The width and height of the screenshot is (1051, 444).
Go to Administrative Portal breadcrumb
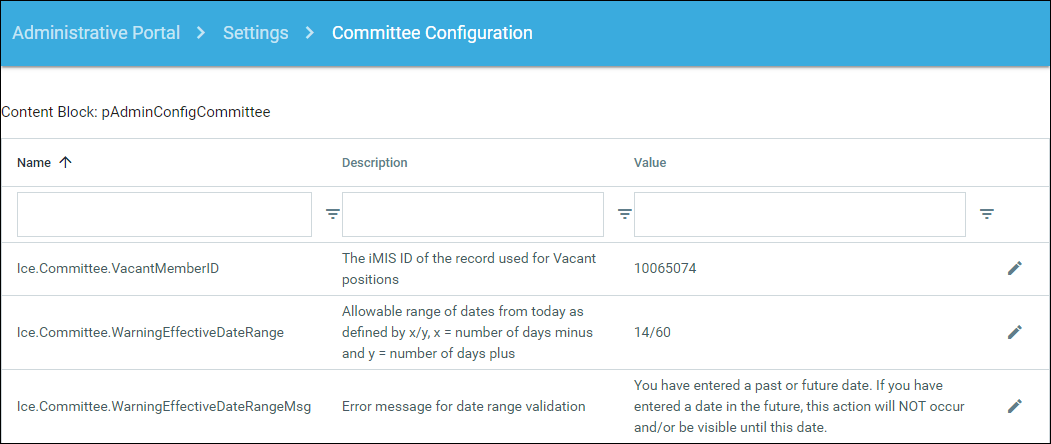96,33
